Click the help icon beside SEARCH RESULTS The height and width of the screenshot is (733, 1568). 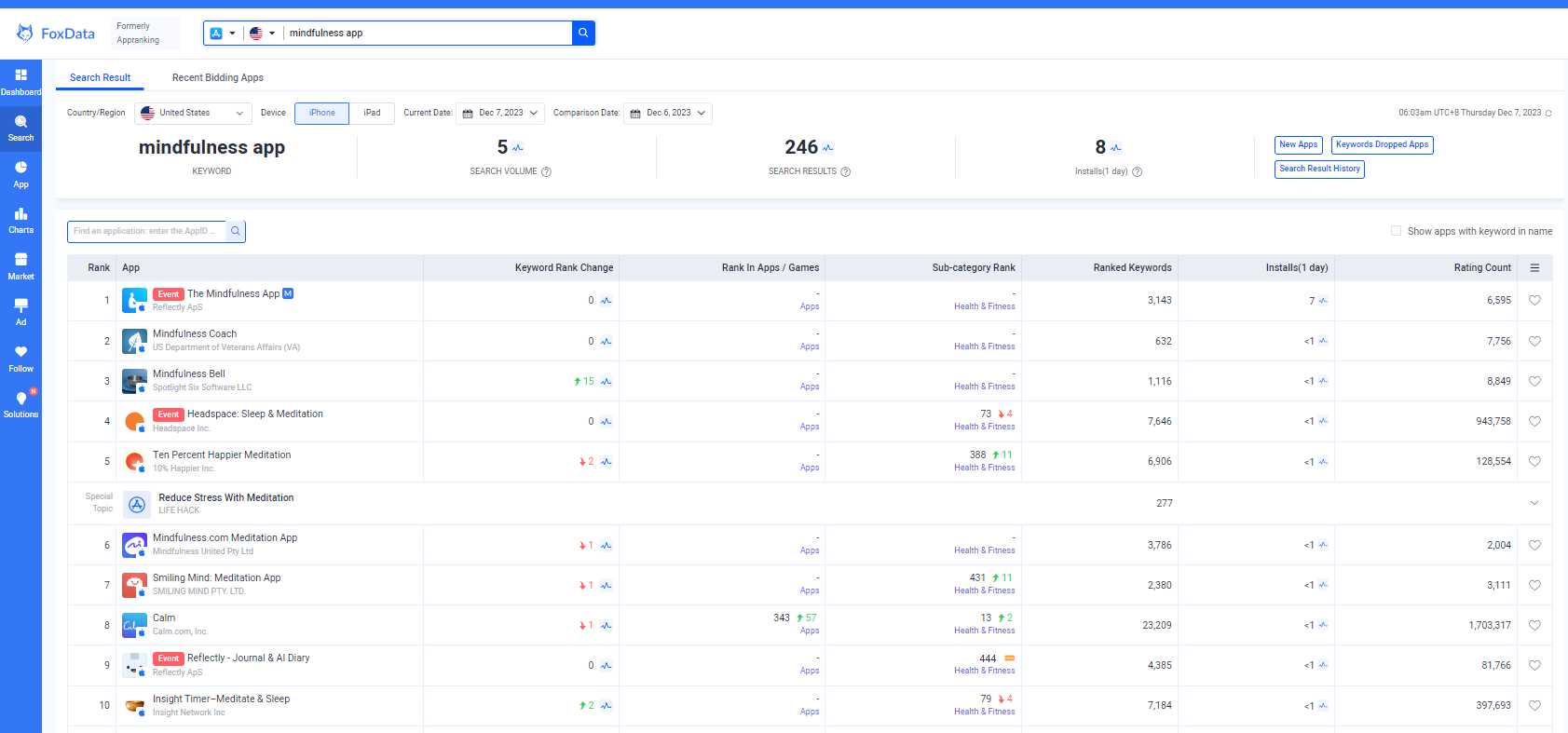coord(846,171)
